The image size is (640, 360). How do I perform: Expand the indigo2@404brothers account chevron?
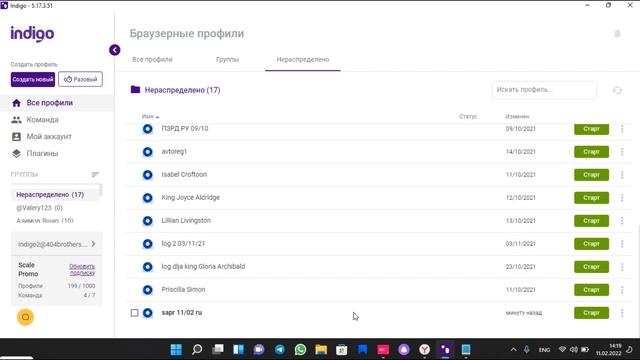click(x=93, y=244)
